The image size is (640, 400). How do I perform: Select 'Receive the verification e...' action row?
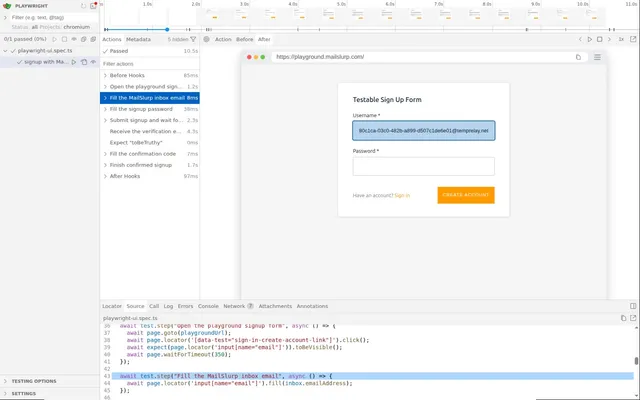pos(149,131)
